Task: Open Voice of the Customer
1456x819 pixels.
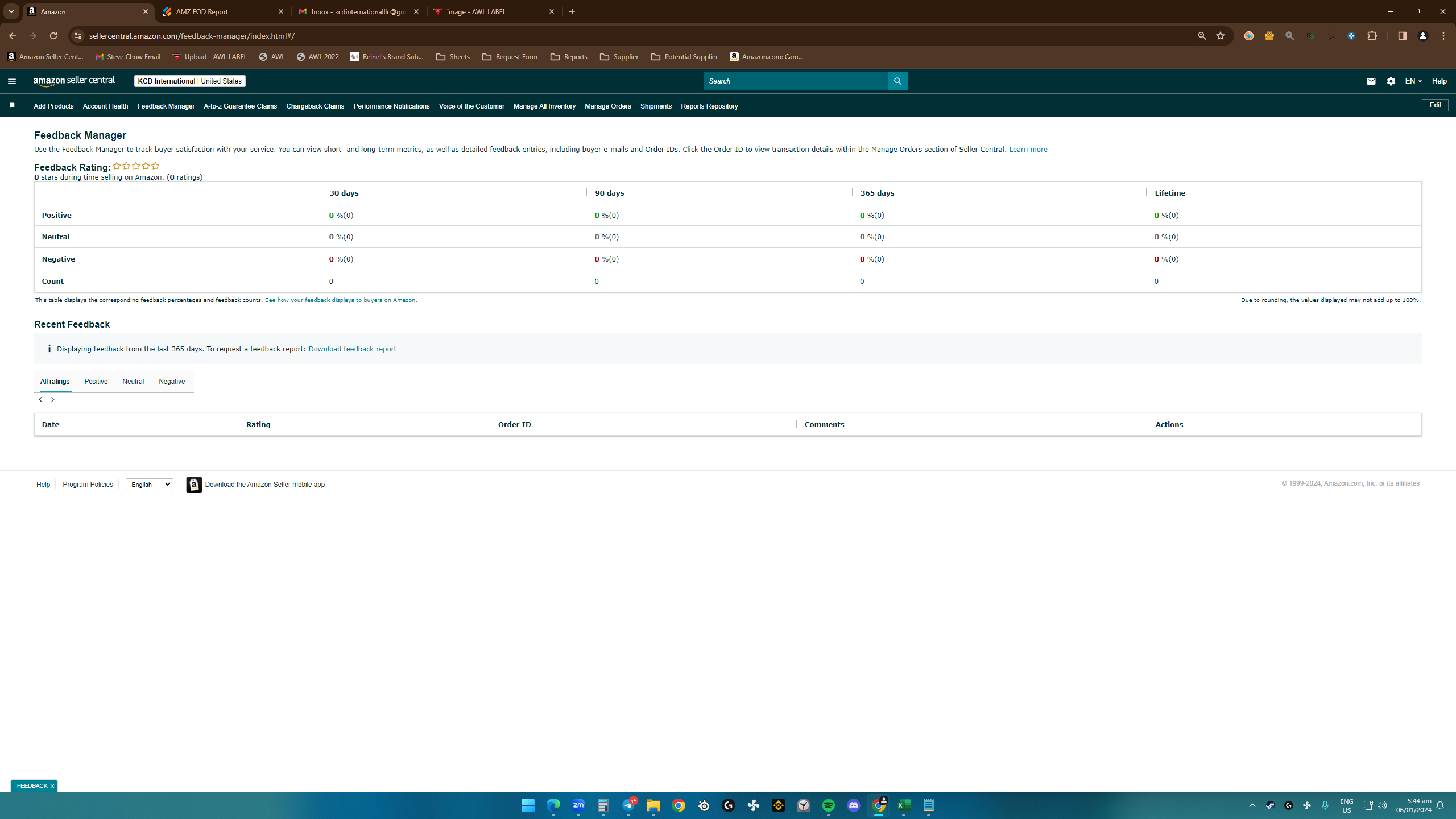Action: 471,106
